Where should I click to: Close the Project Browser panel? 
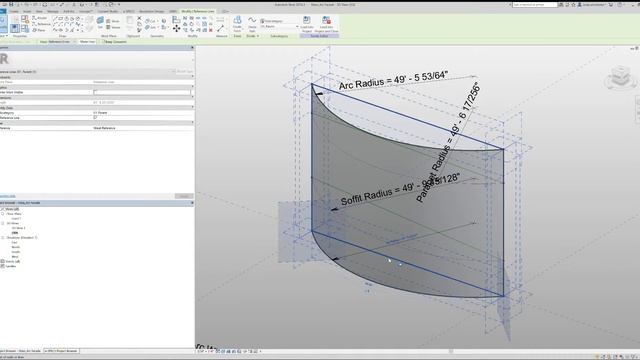point(192,203)
